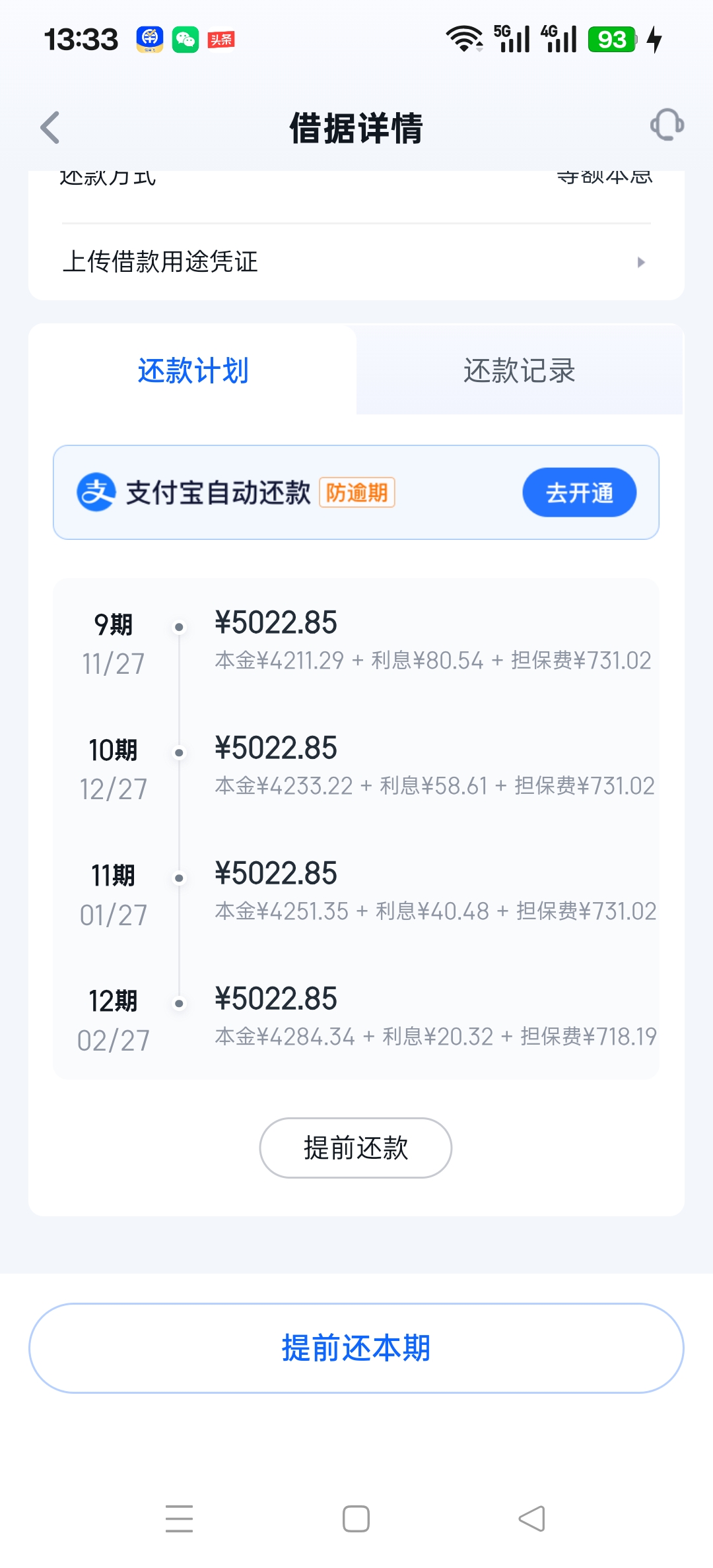Screen dimensions: 713x1568
Task: Tap the 防逾期 orange tag
Action: 357,492
